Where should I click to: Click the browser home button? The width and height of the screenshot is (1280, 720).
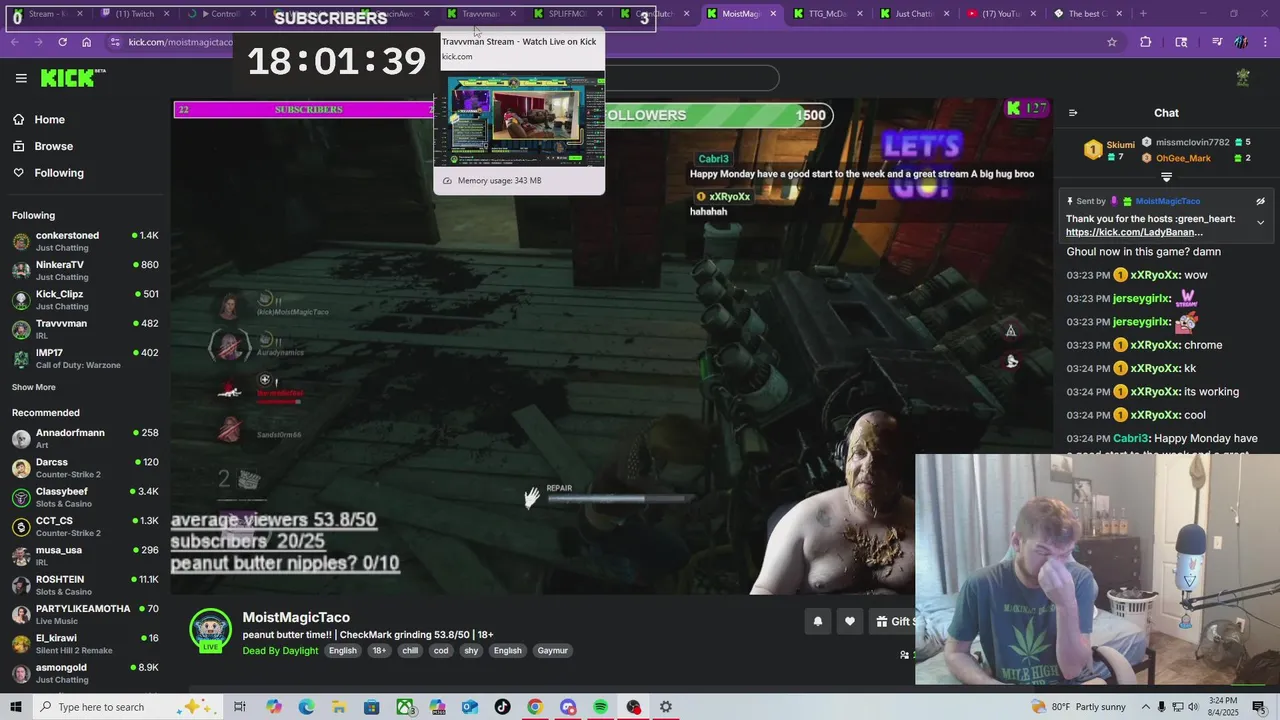[x=87, y=42]
